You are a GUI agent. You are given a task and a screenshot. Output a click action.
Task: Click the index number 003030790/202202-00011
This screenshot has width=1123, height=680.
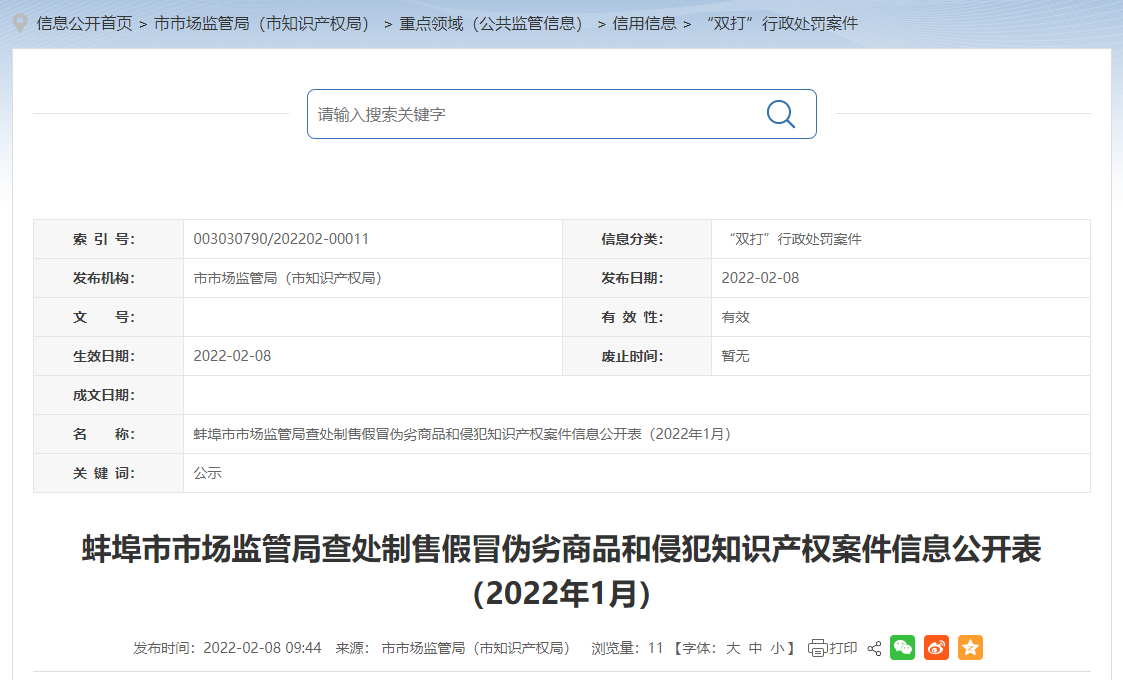tap(281, 239)
